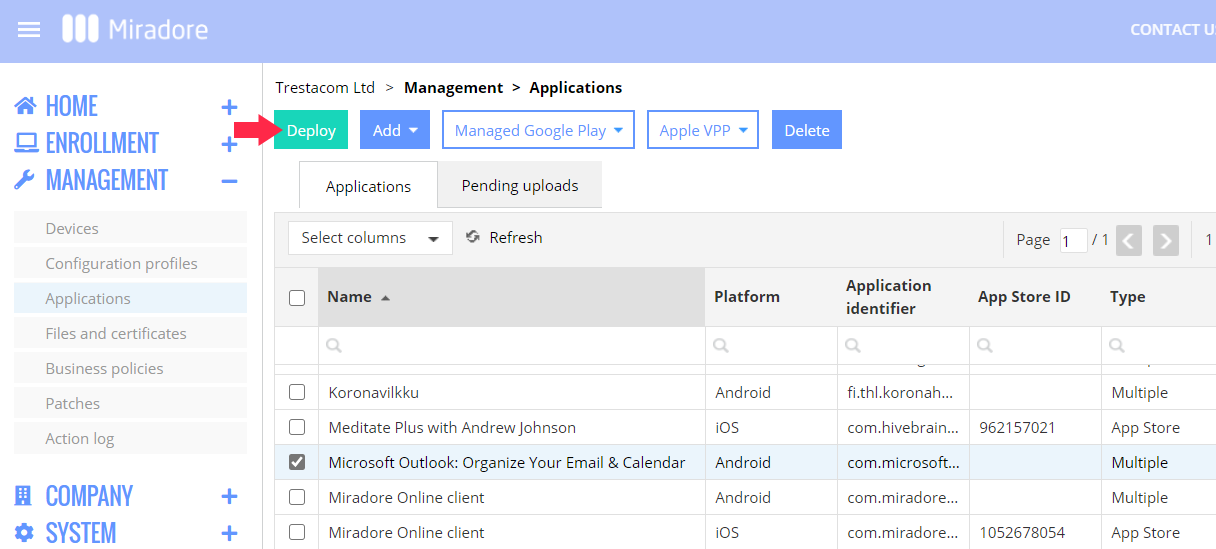The image size is (1216, 549).
Task: Click search icon in Name filter
Action: pos(334,345)
